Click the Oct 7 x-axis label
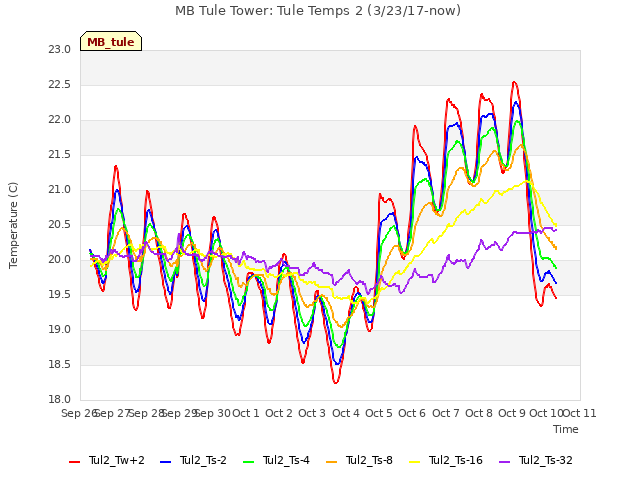This screenshot has height=480, width=640. coord(446,413)
